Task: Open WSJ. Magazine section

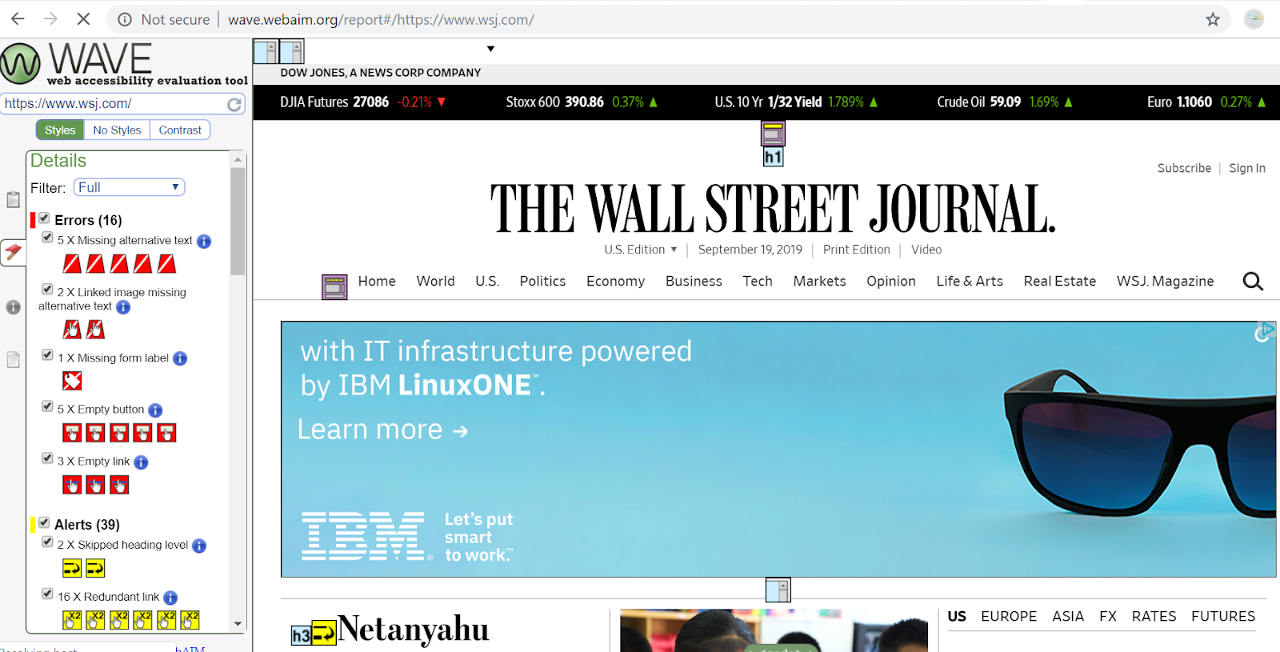Action: [x=1165, y=281]
